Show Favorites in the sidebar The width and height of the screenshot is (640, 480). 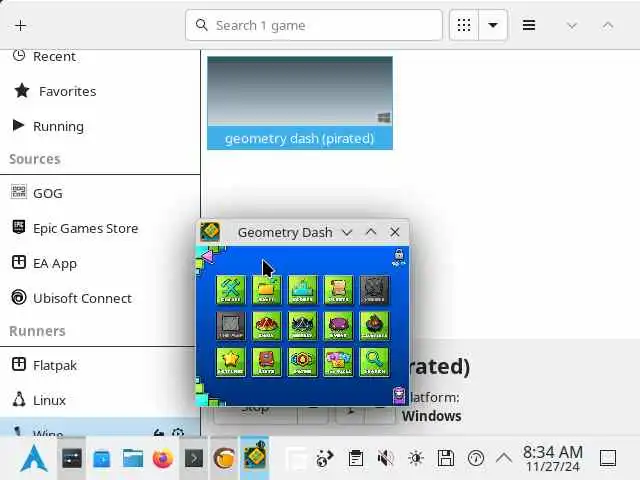(100, 91)
